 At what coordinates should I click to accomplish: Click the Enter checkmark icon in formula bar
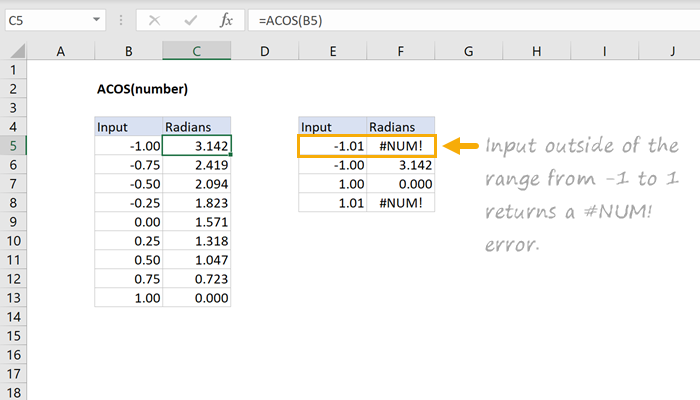click(190, 19)
